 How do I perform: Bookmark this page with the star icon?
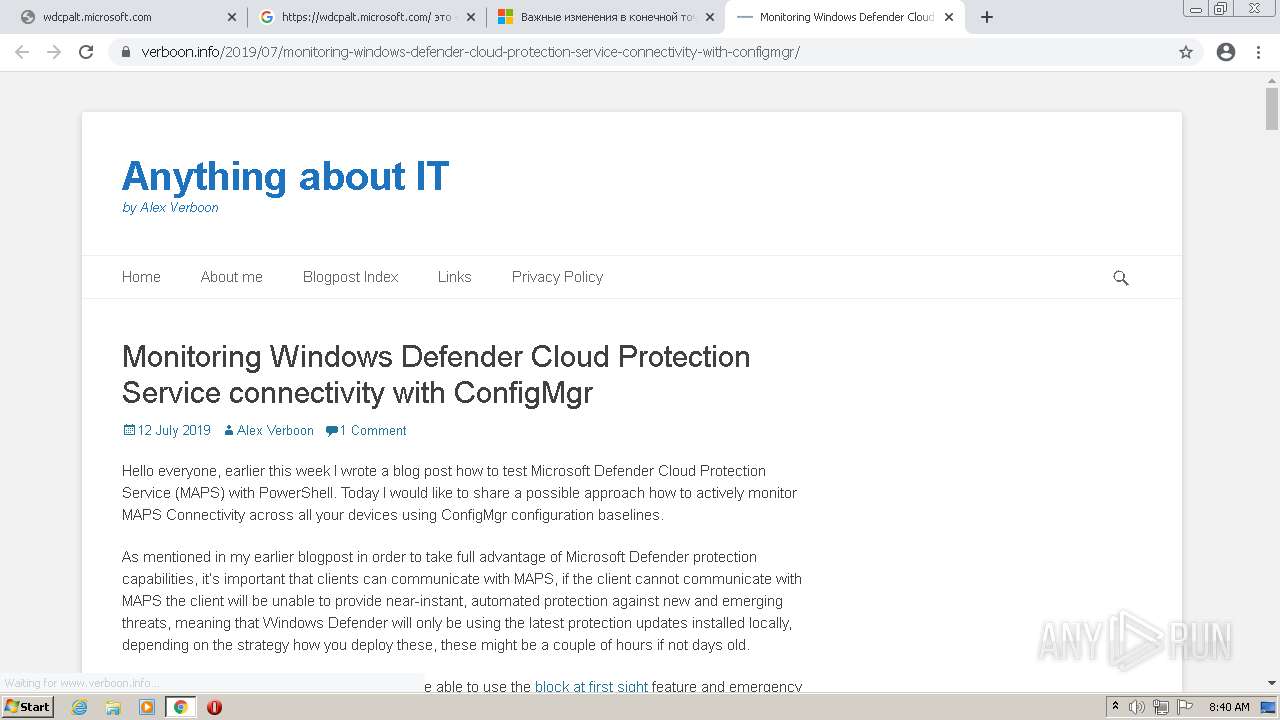pos(1186,52)
